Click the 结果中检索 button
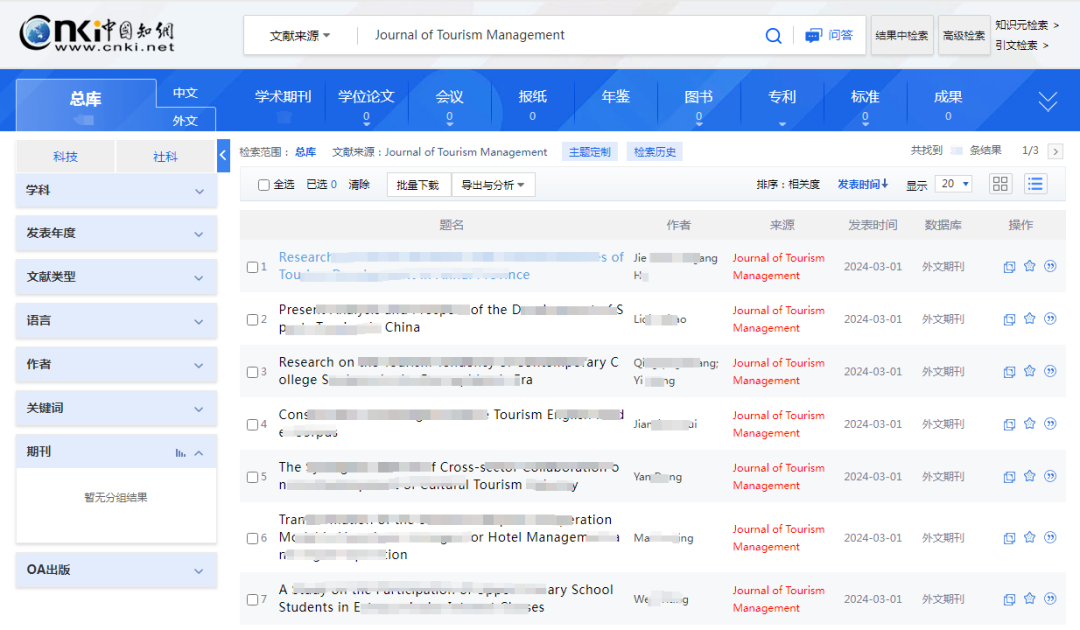This screenshot has height=630, width=1080. tap(902, 36)
